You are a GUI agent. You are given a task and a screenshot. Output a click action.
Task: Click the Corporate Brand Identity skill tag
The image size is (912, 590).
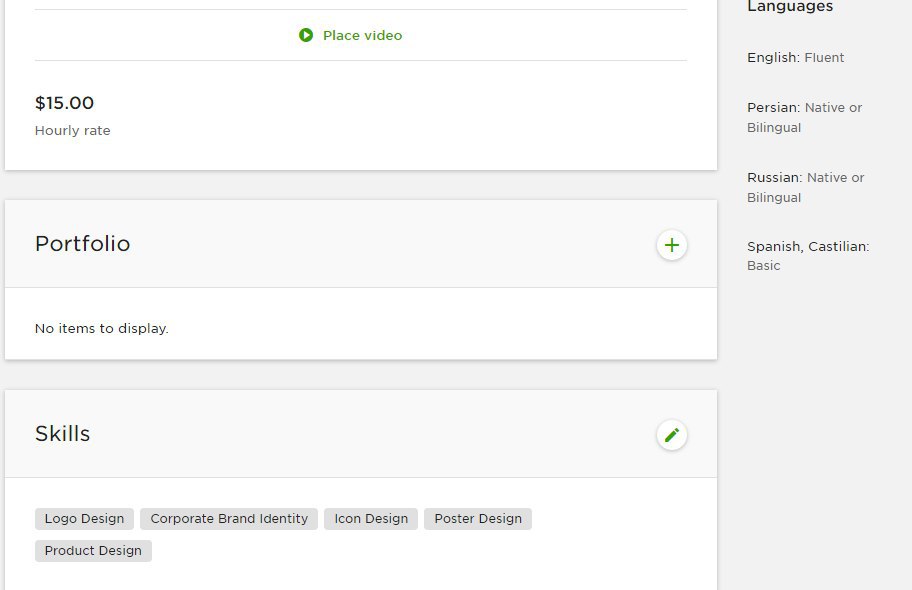click(x=229, y=519)
